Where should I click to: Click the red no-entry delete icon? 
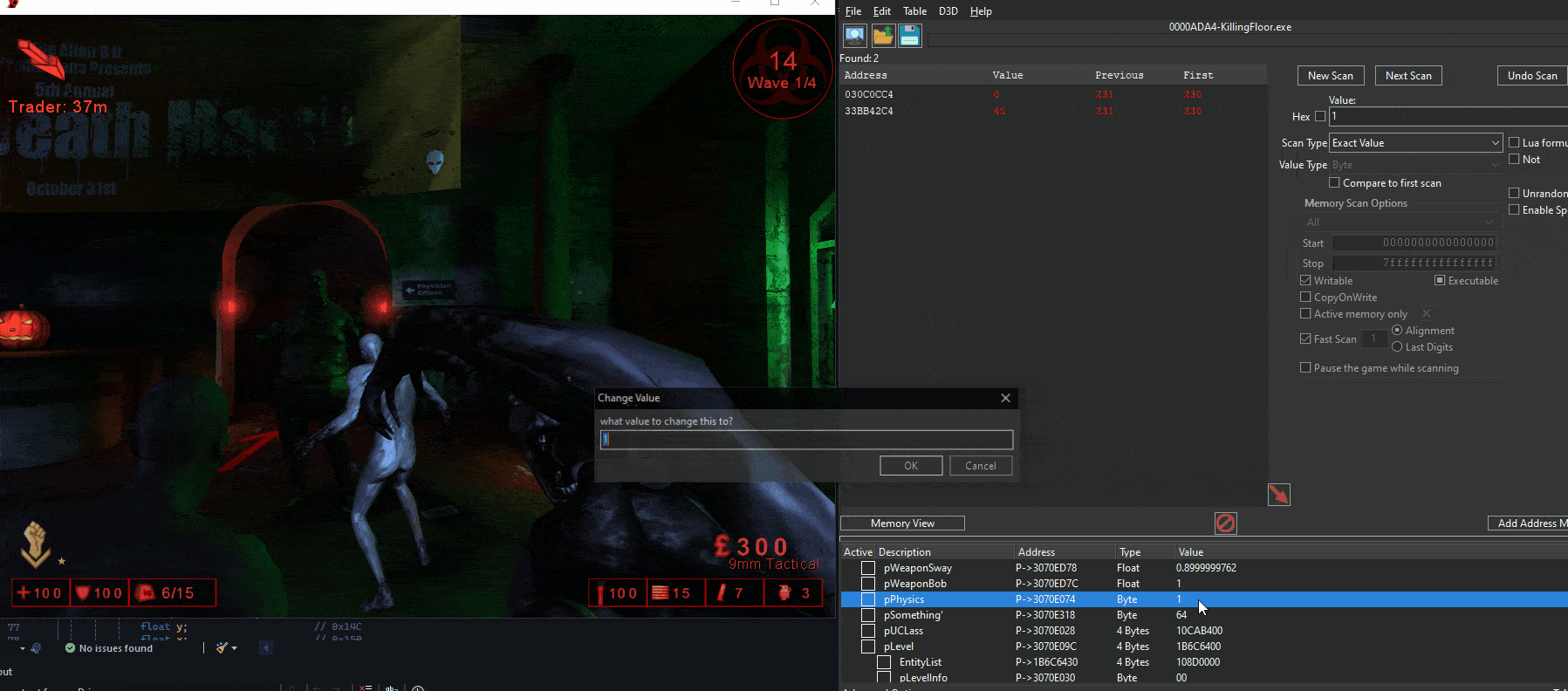point(1225,523)
